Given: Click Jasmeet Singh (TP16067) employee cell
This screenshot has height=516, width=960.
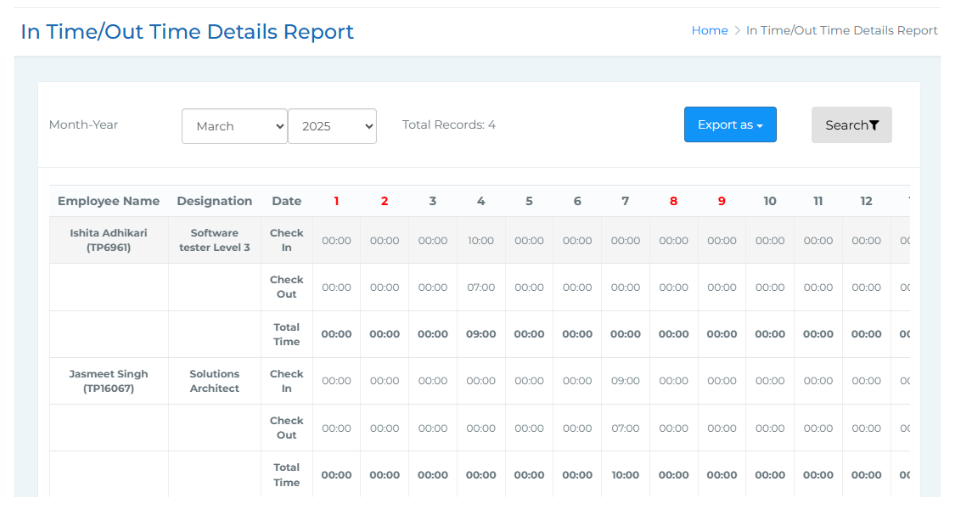Looking at the screenshot, I should (x=109, y=381).
